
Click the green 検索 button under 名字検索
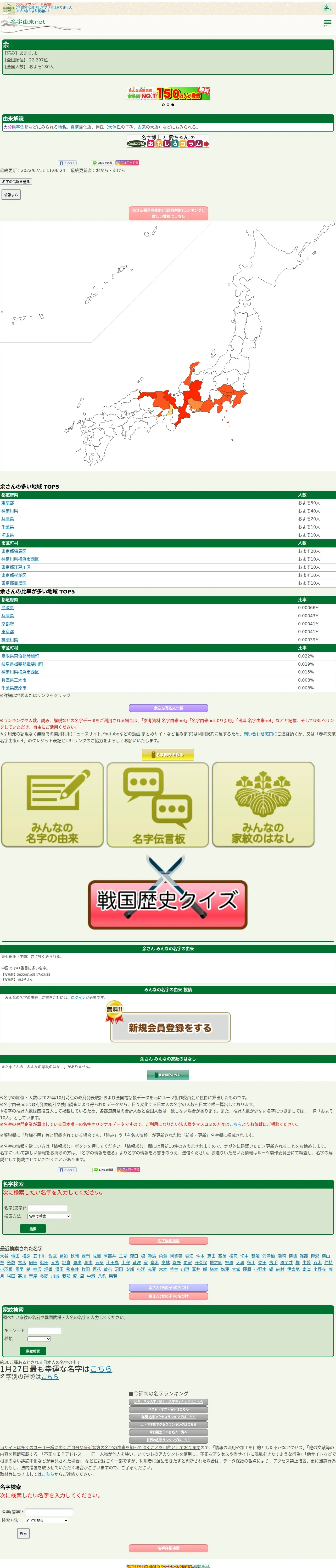tap(33, 1229)
